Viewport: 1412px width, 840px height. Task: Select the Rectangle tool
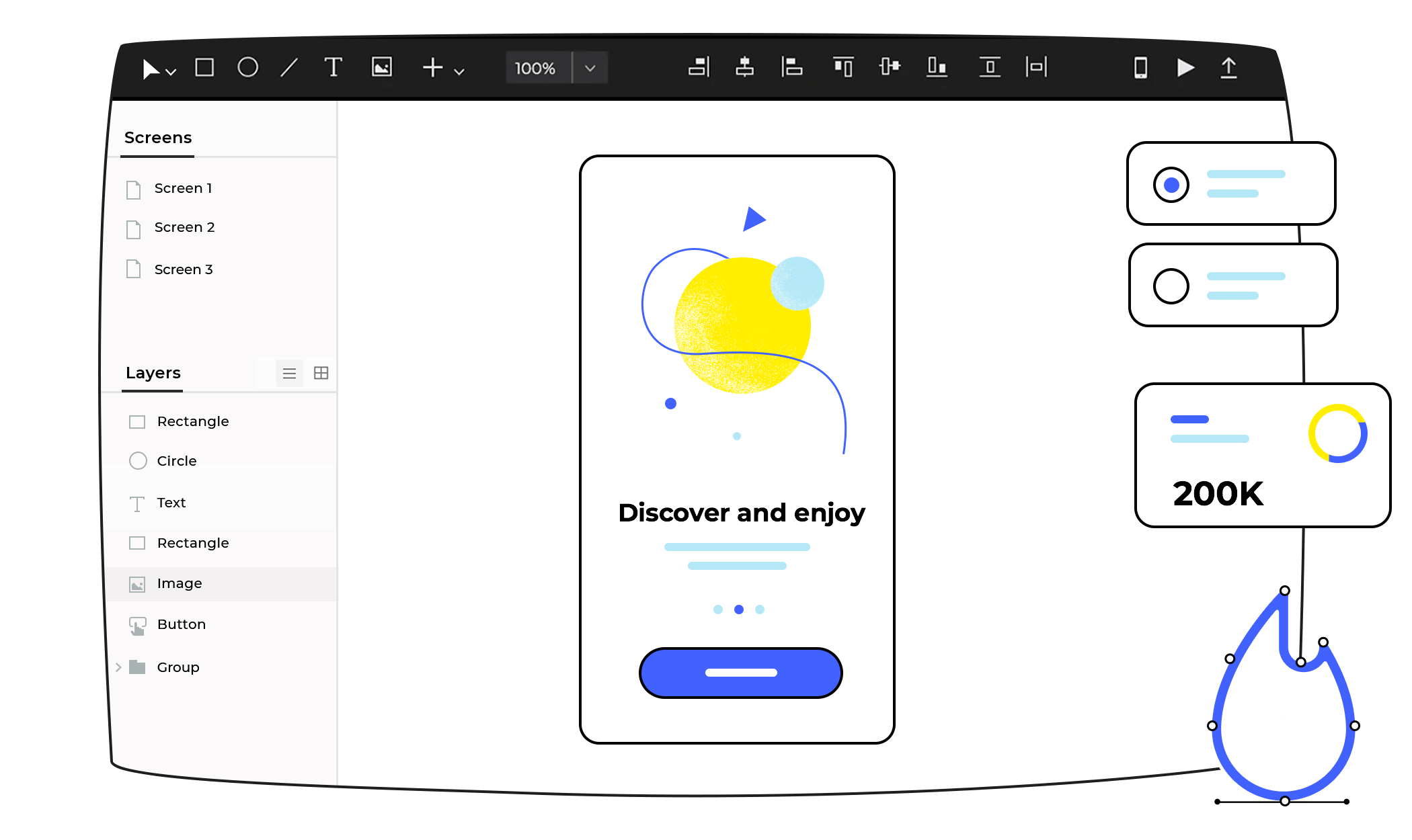[203, 67]
